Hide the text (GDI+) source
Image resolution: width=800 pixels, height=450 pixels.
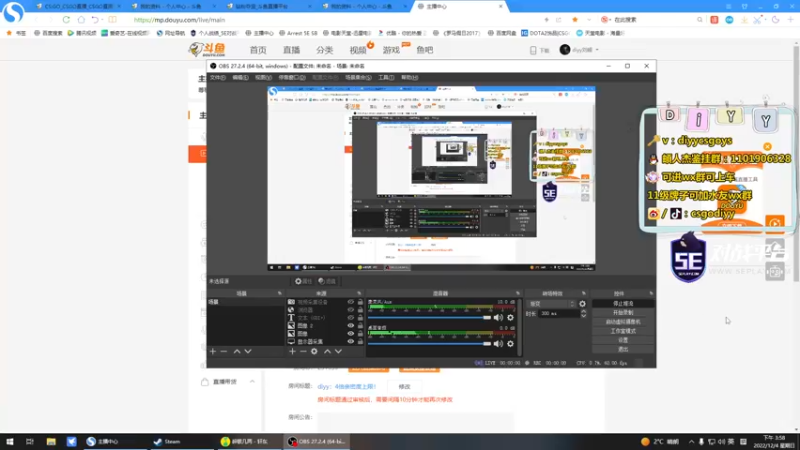[351, 318]
